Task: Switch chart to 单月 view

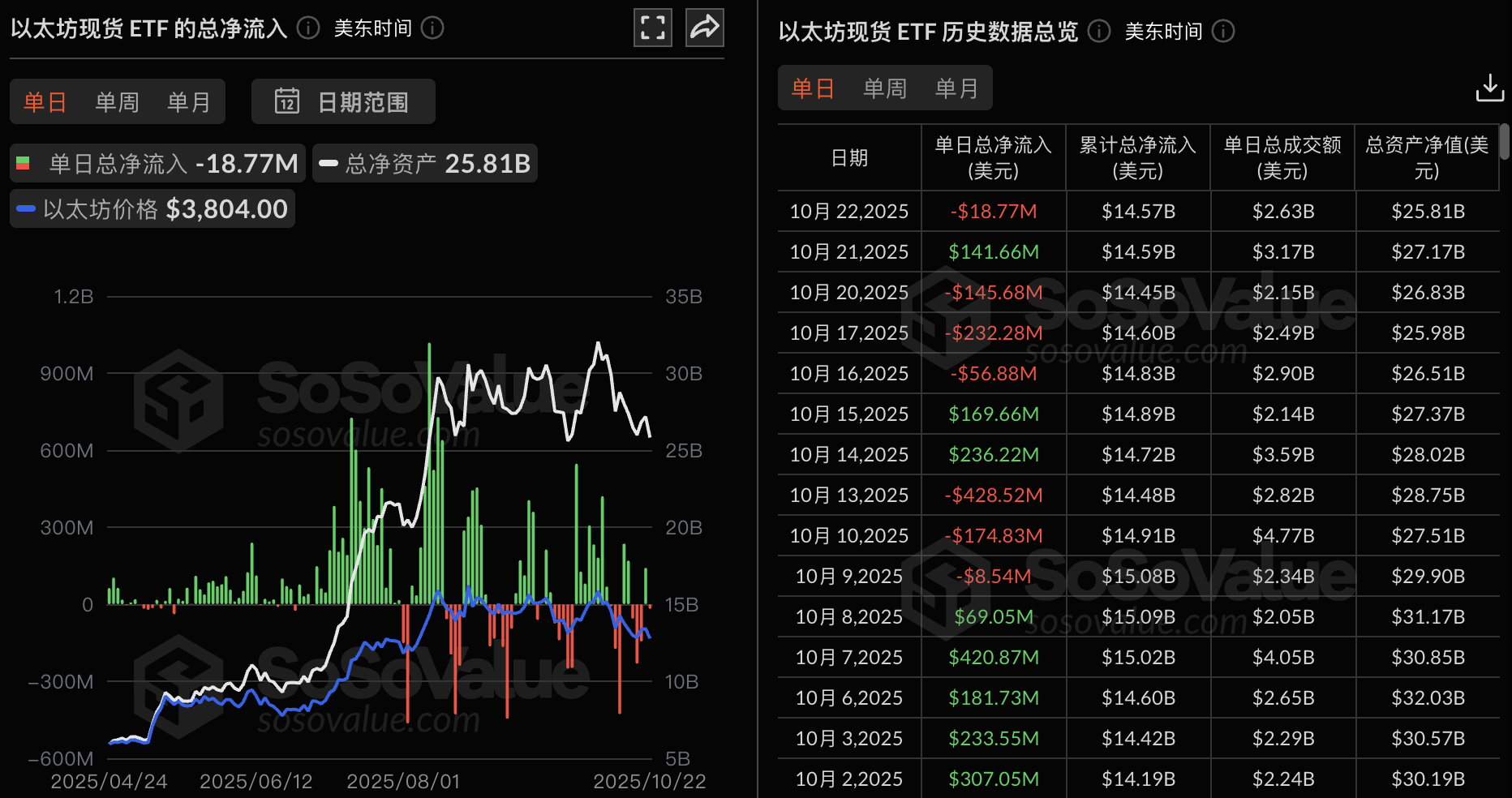Action: click(x=188, y=102)
